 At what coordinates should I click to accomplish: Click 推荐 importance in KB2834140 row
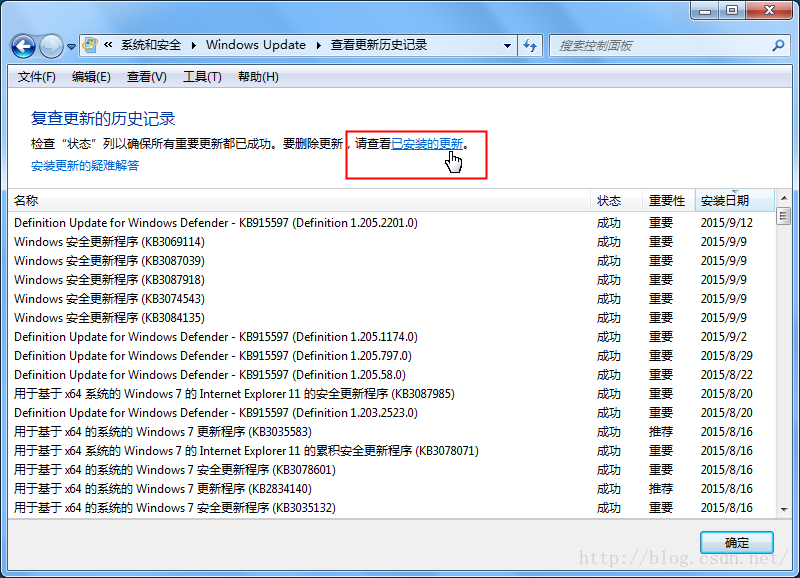[661, 489]
